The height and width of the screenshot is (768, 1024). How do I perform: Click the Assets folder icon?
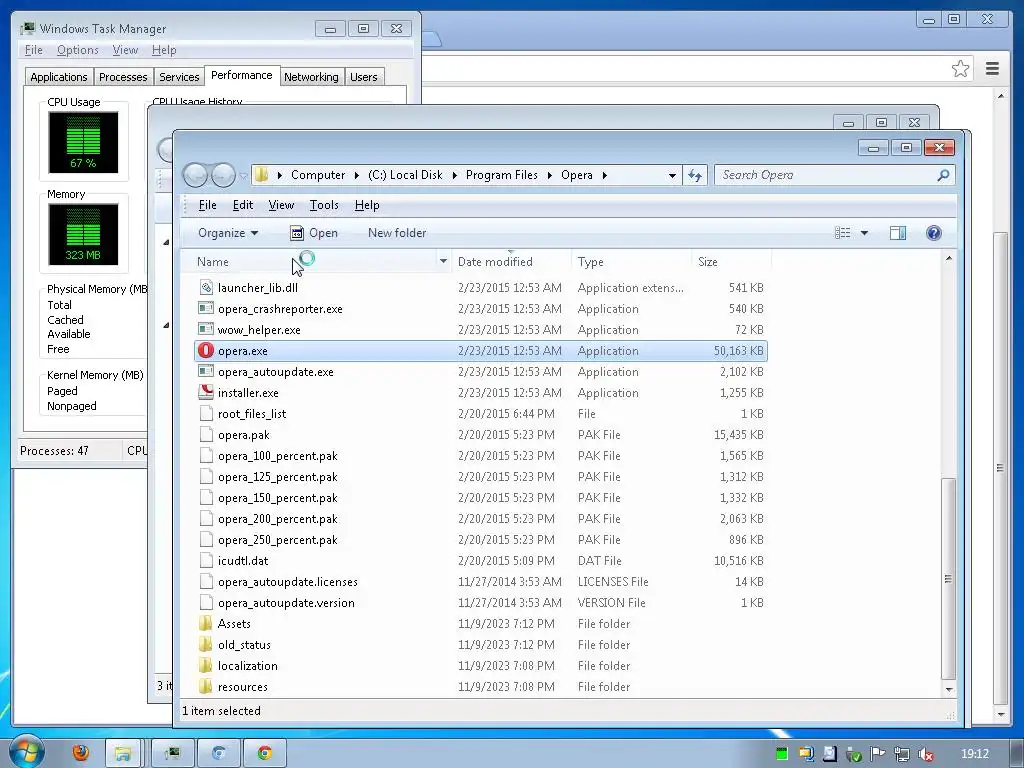pos(206,624)
